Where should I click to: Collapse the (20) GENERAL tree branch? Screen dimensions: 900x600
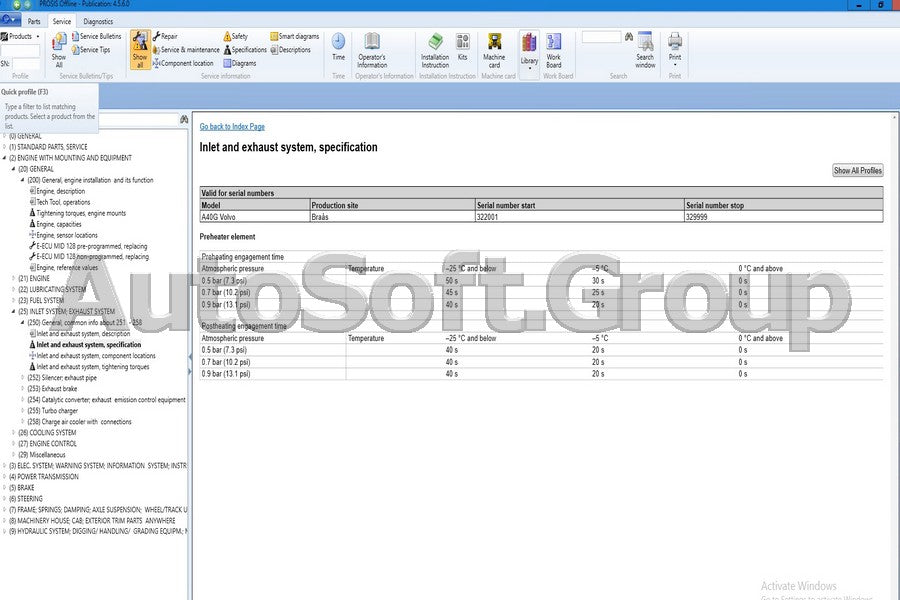12,168
